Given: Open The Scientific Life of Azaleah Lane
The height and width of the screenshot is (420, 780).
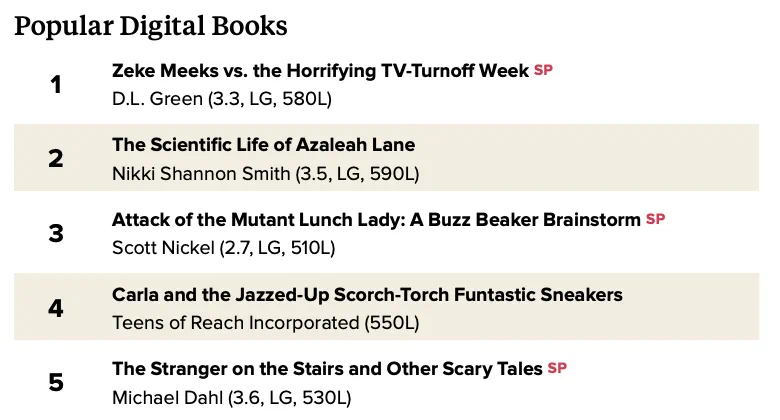Looking at the screenshot, I should click(264, 145).
